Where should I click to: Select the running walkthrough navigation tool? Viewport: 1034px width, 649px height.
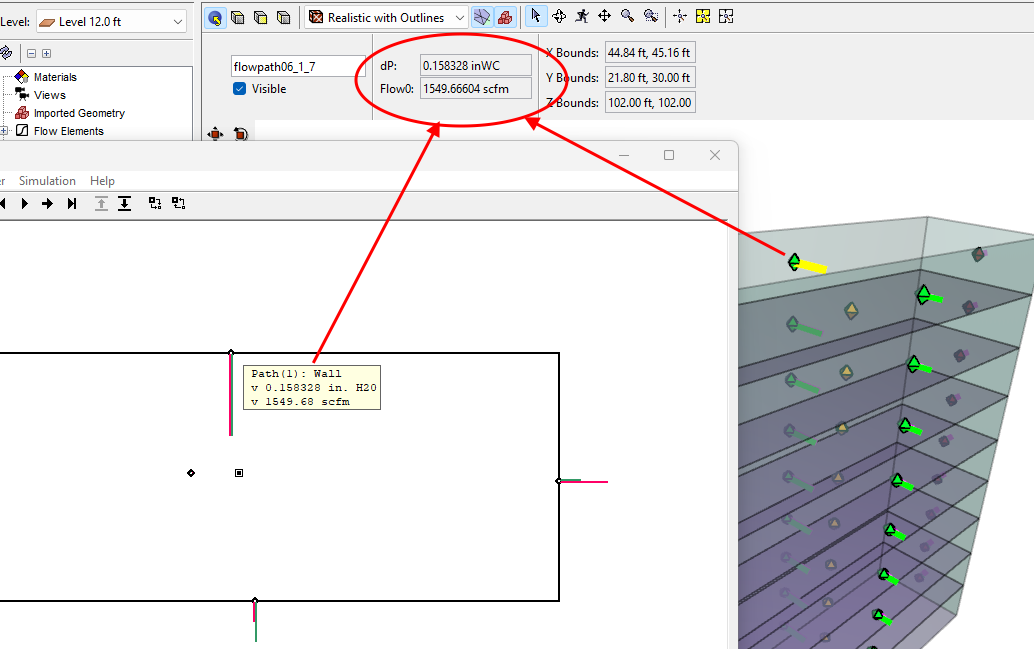click(x=582, y=16)
